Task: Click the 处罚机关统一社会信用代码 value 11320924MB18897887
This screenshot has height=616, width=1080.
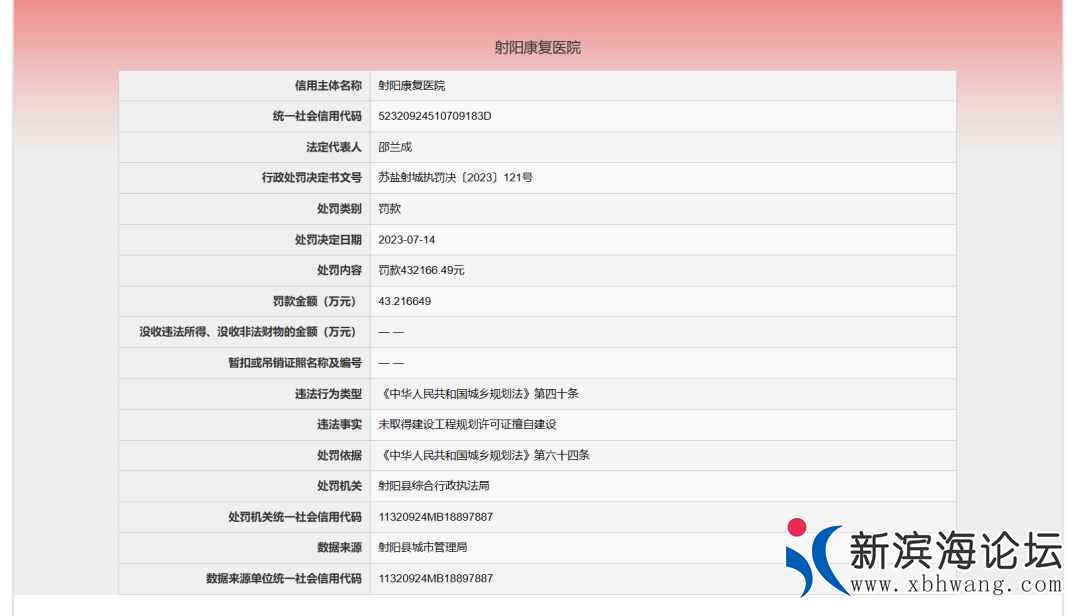Action: 436,517
